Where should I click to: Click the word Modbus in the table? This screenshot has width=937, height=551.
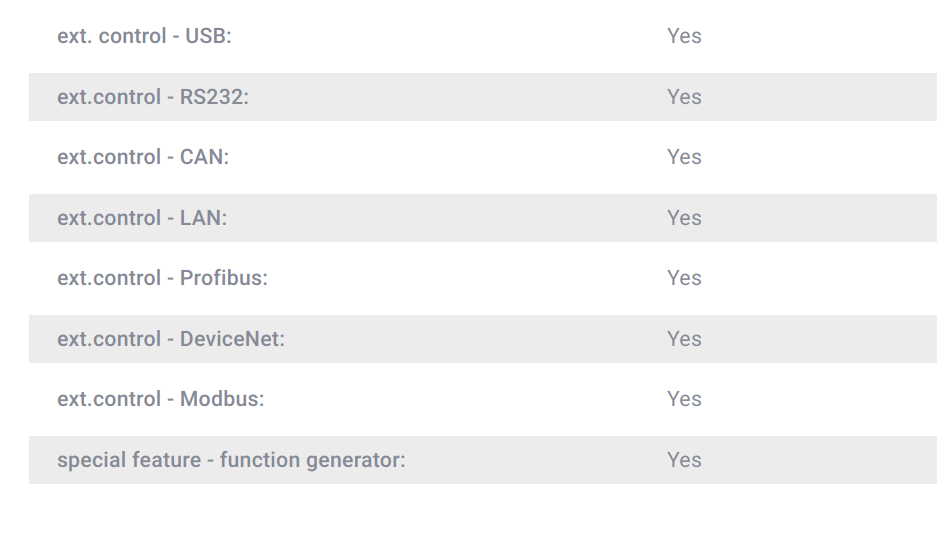pos(220,399)
